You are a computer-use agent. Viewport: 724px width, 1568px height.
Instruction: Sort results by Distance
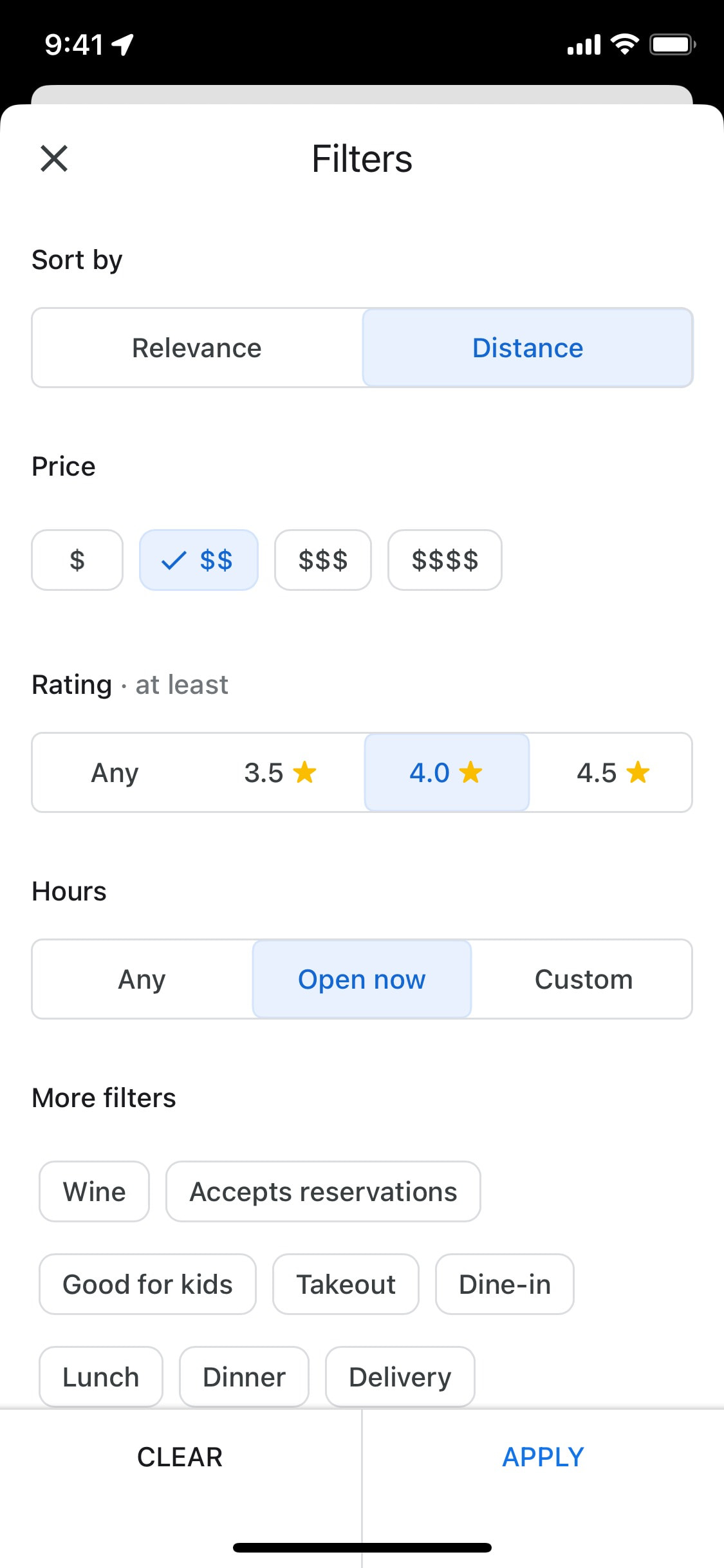tap(528, 348)
